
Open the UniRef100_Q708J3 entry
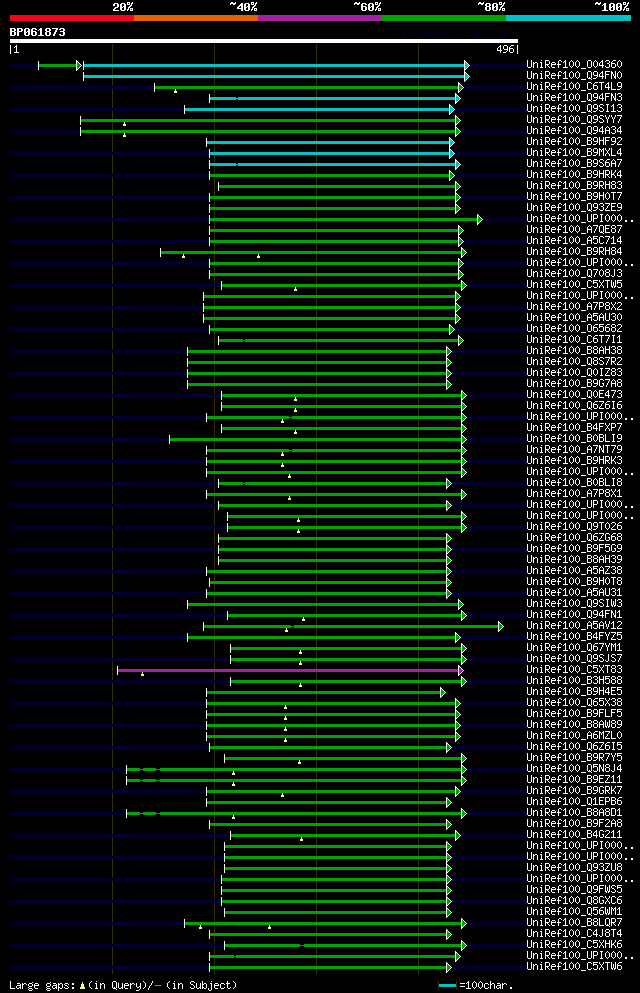tap(574, 274)
